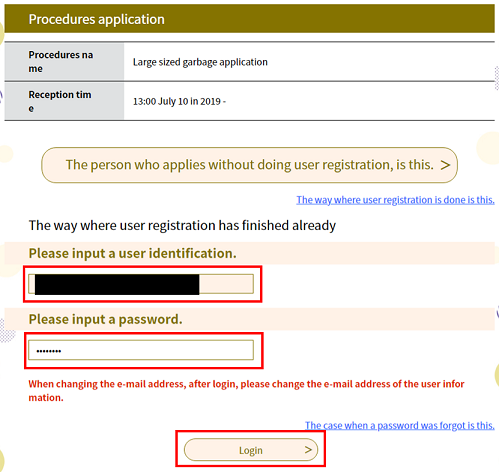Click empty area right of the redacted user ID

(x=226, y=284)
